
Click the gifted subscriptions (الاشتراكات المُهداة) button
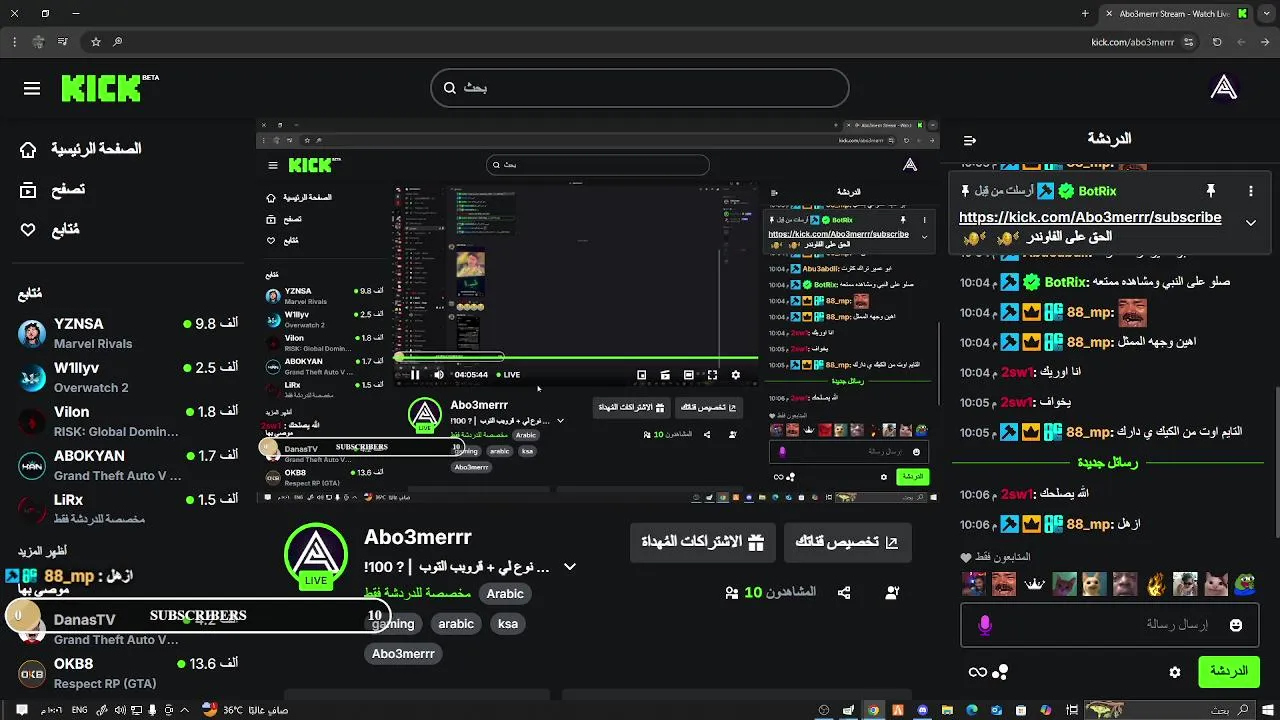click(703, 542)
